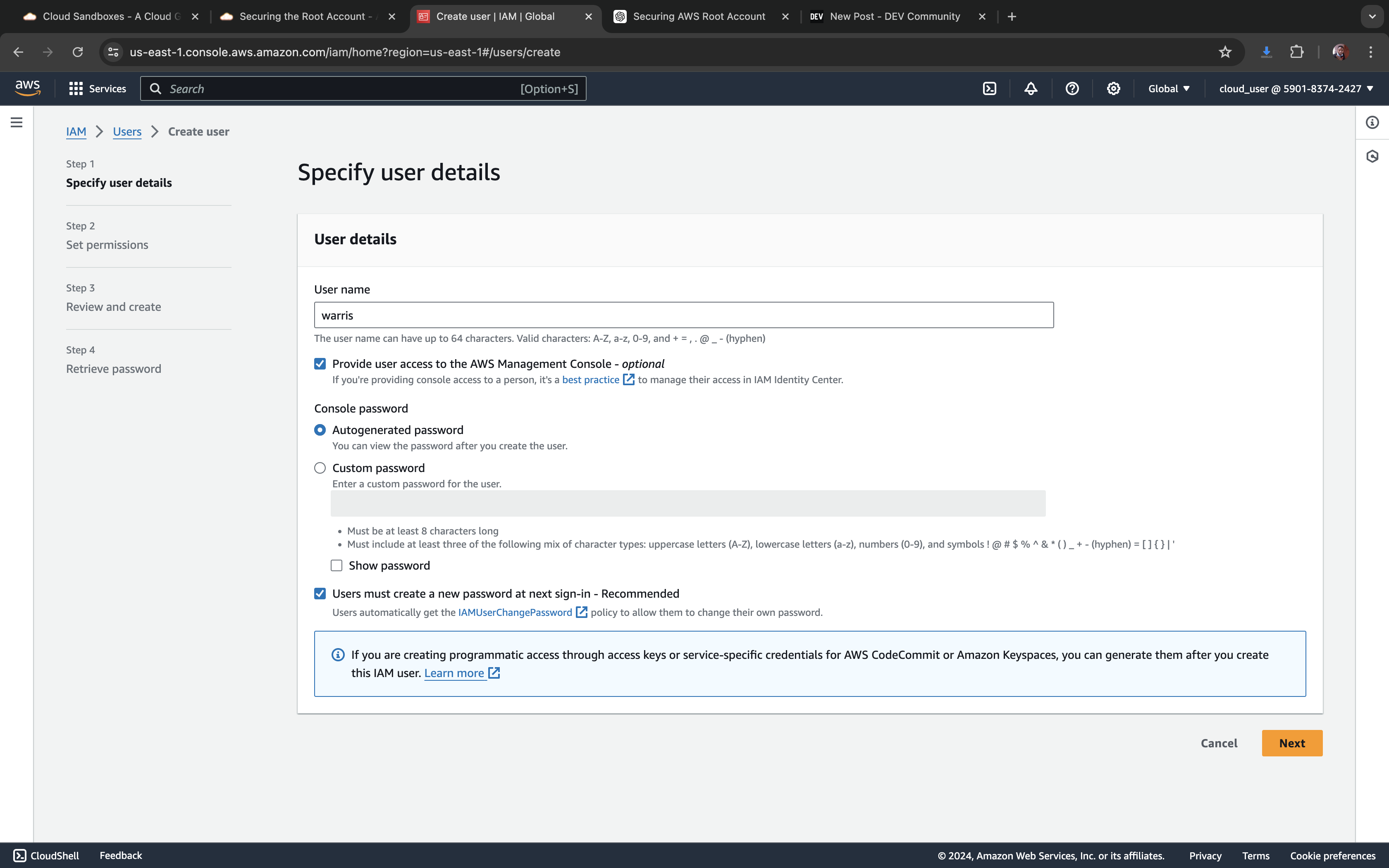The image size is (1389, 868).
Task: Go to the AWS logo home
Action: tap(27, 88)
